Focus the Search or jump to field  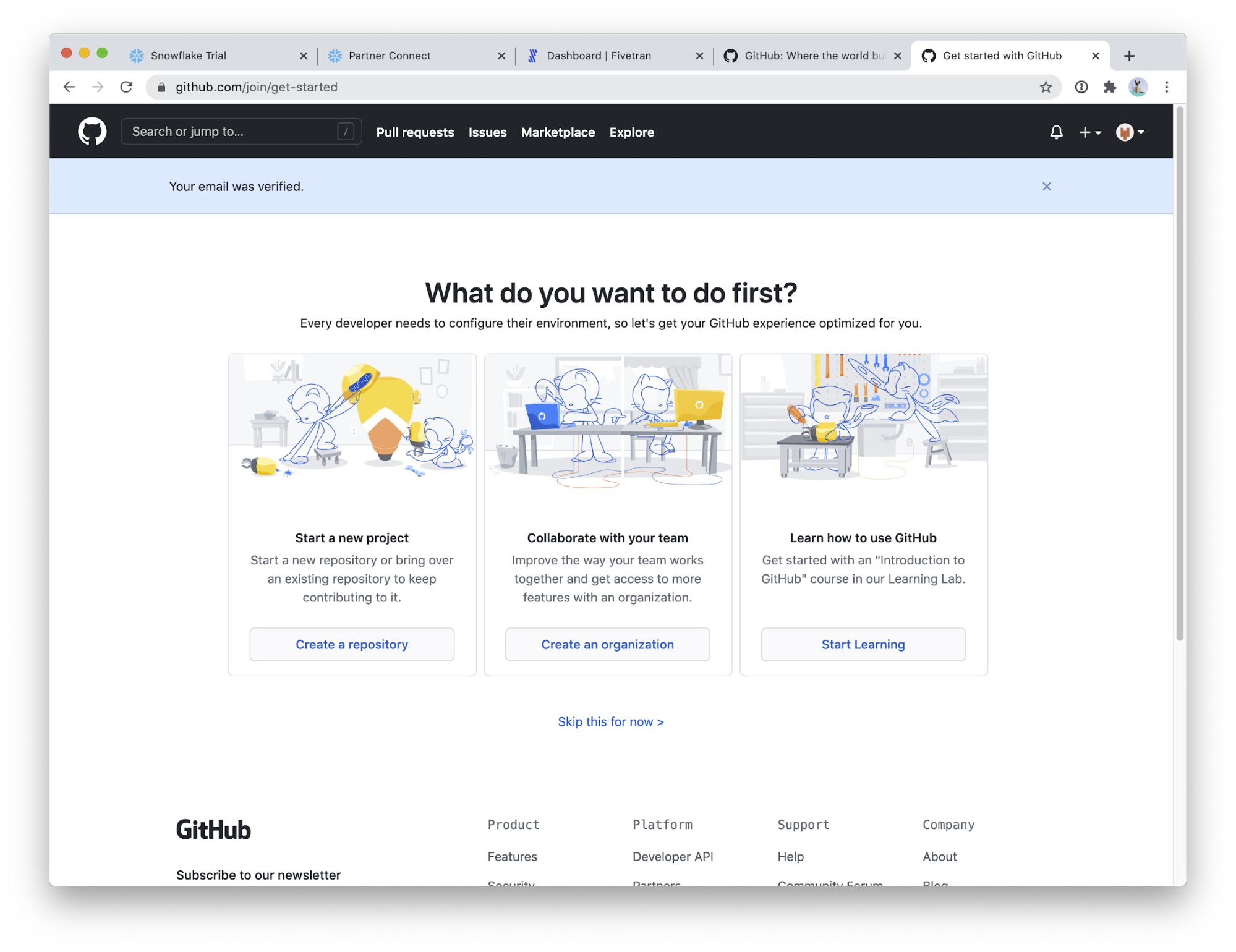tap(232, 132)
